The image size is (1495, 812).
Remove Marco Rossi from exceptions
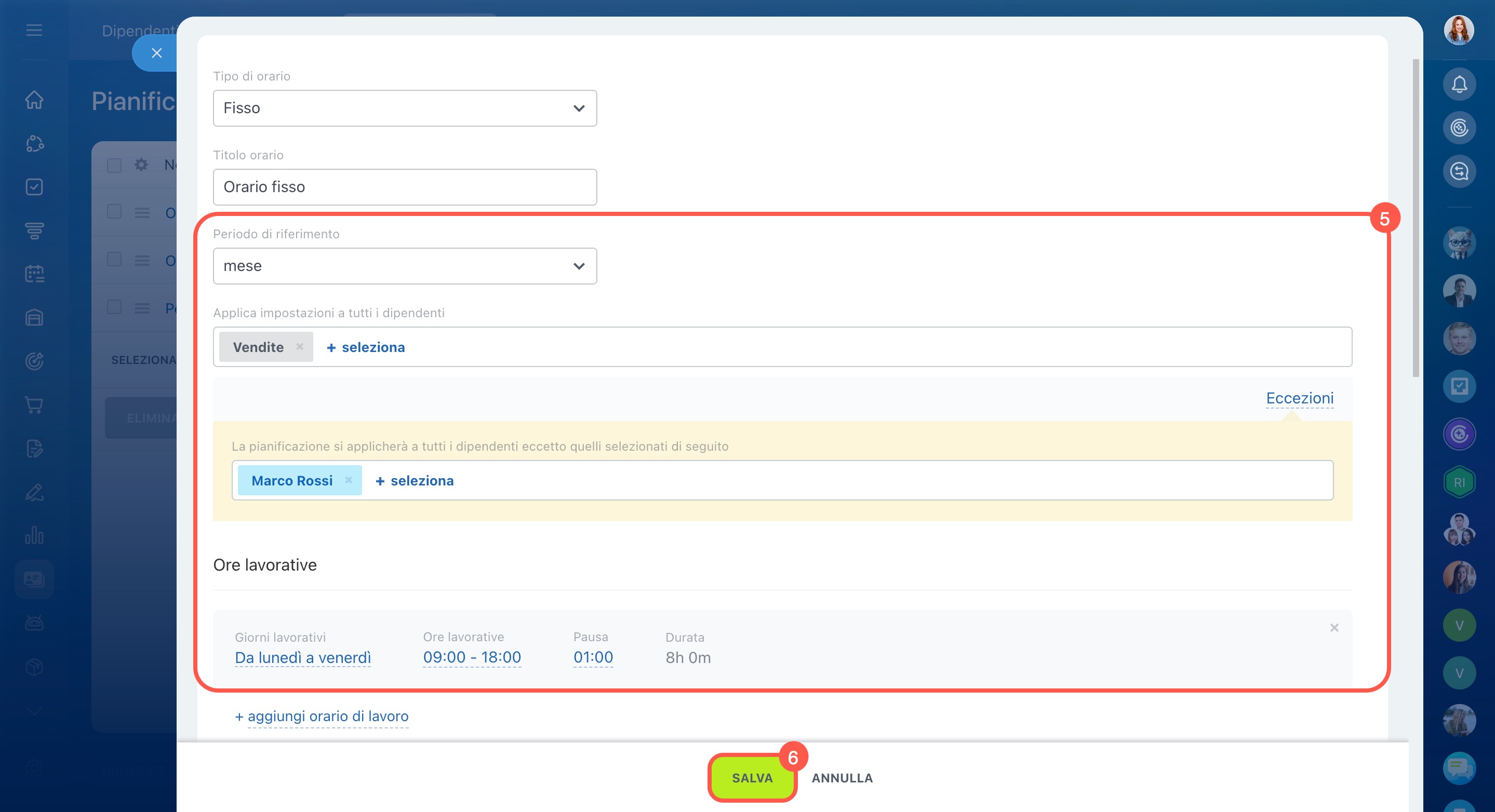coord(348,480)
